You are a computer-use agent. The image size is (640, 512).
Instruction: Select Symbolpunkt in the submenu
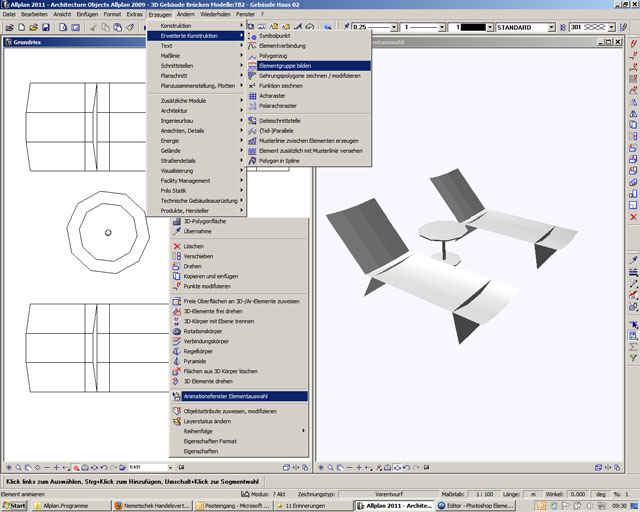pyautogui.click(x=274, y=36)
